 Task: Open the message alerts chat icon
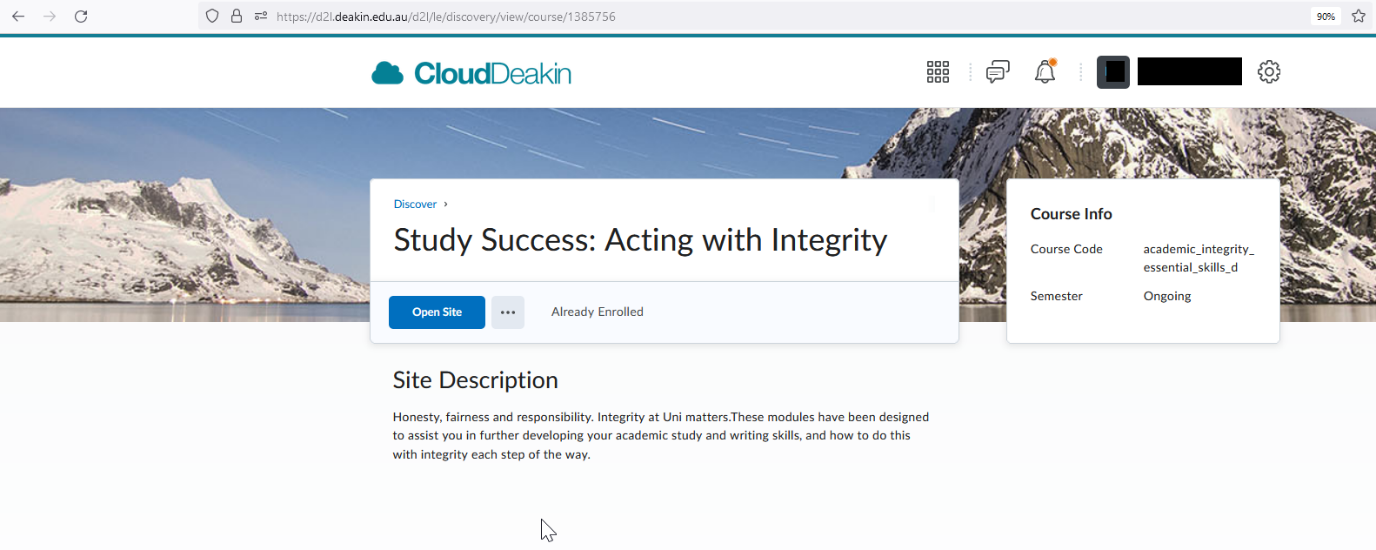pyautogui.click(x=997, y=72)
